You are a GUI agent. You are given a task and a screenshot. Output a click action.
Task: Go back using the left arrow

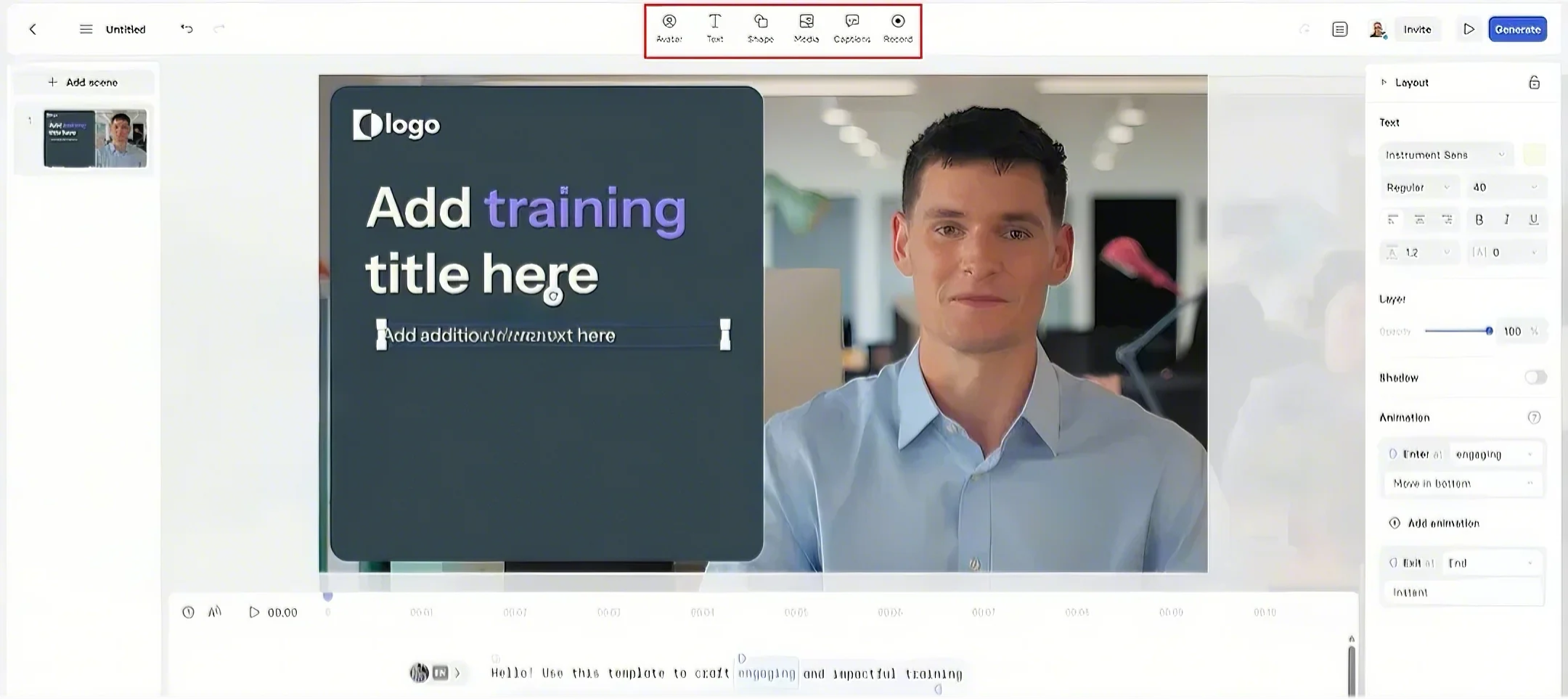(33, 29)
